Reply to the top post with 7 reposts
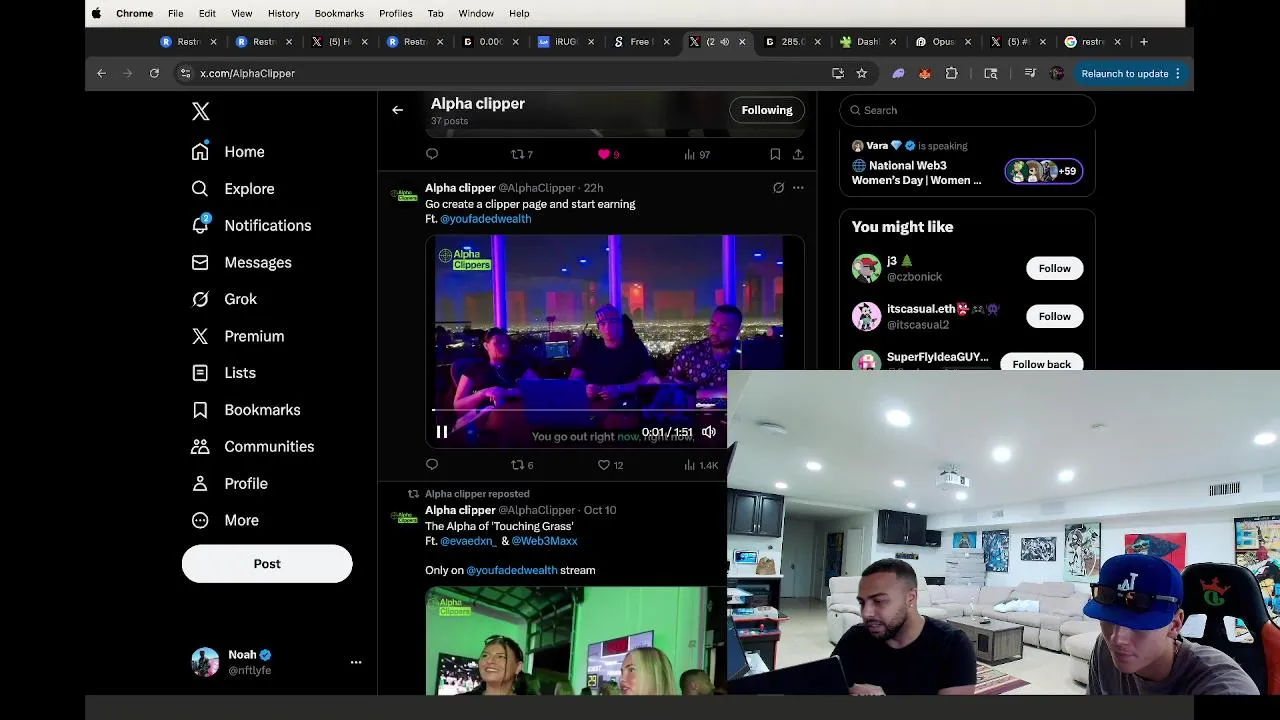Screen dimensions: 1280x720 [432, 154]
